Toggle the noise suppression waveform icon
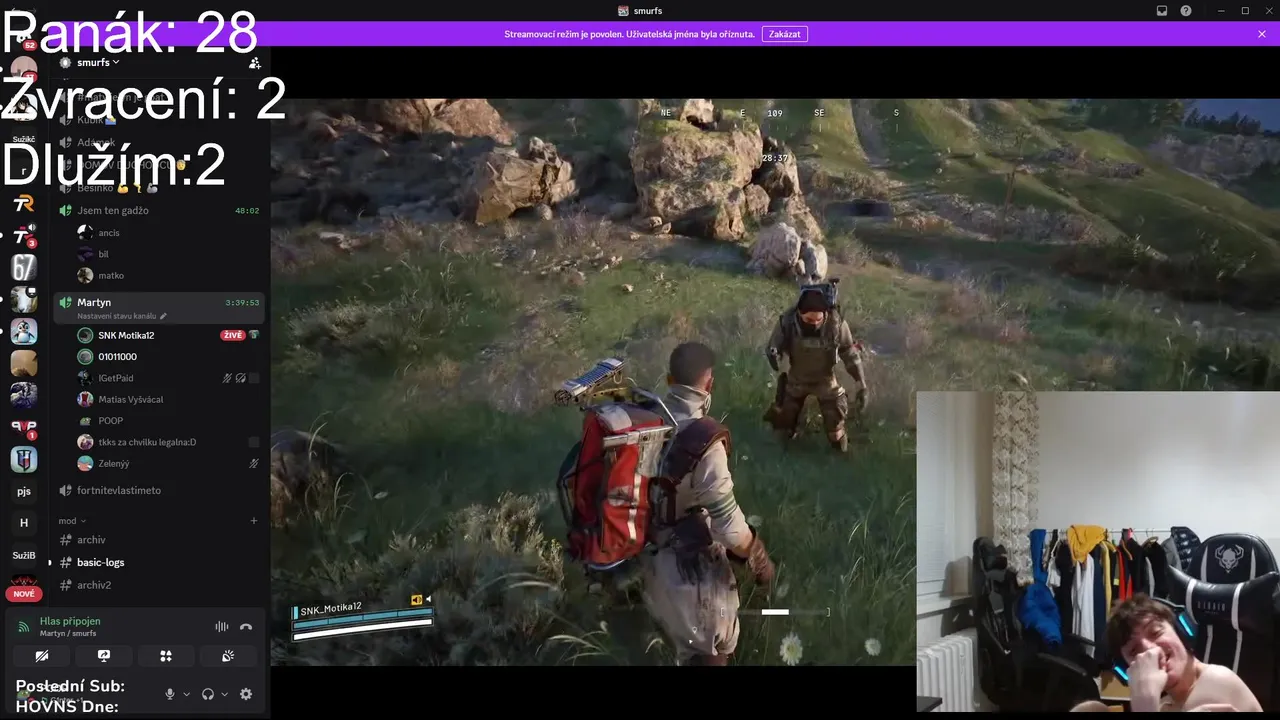 [222, 627]
